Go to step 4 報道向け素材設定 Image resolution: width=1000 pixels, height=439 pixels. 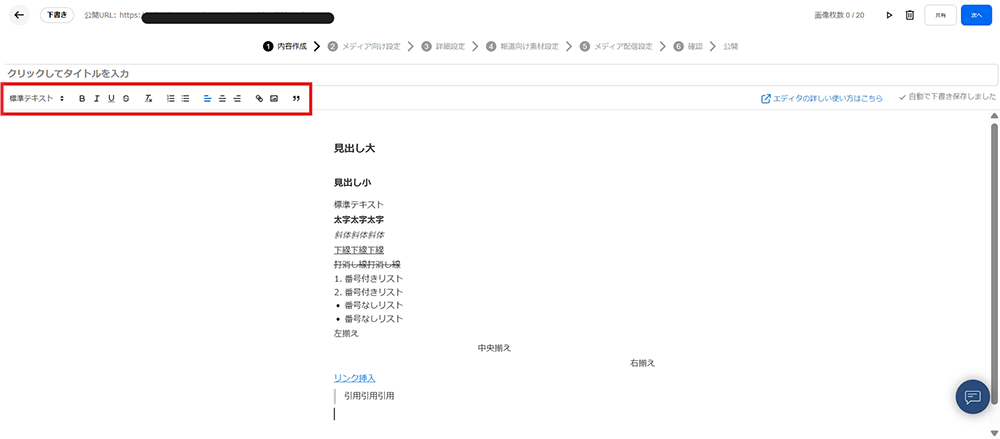[x=522, y=47]
